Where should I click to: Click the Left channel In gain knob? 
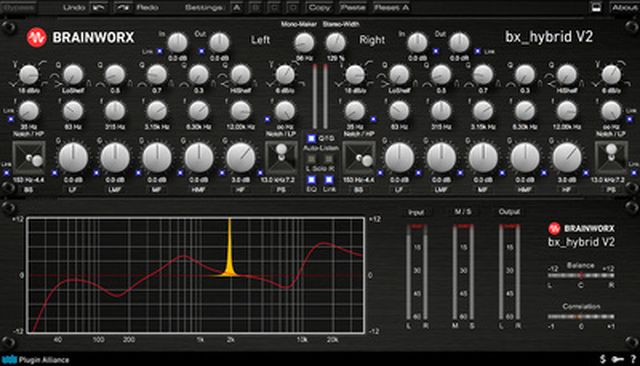click(x=178, y=42)
